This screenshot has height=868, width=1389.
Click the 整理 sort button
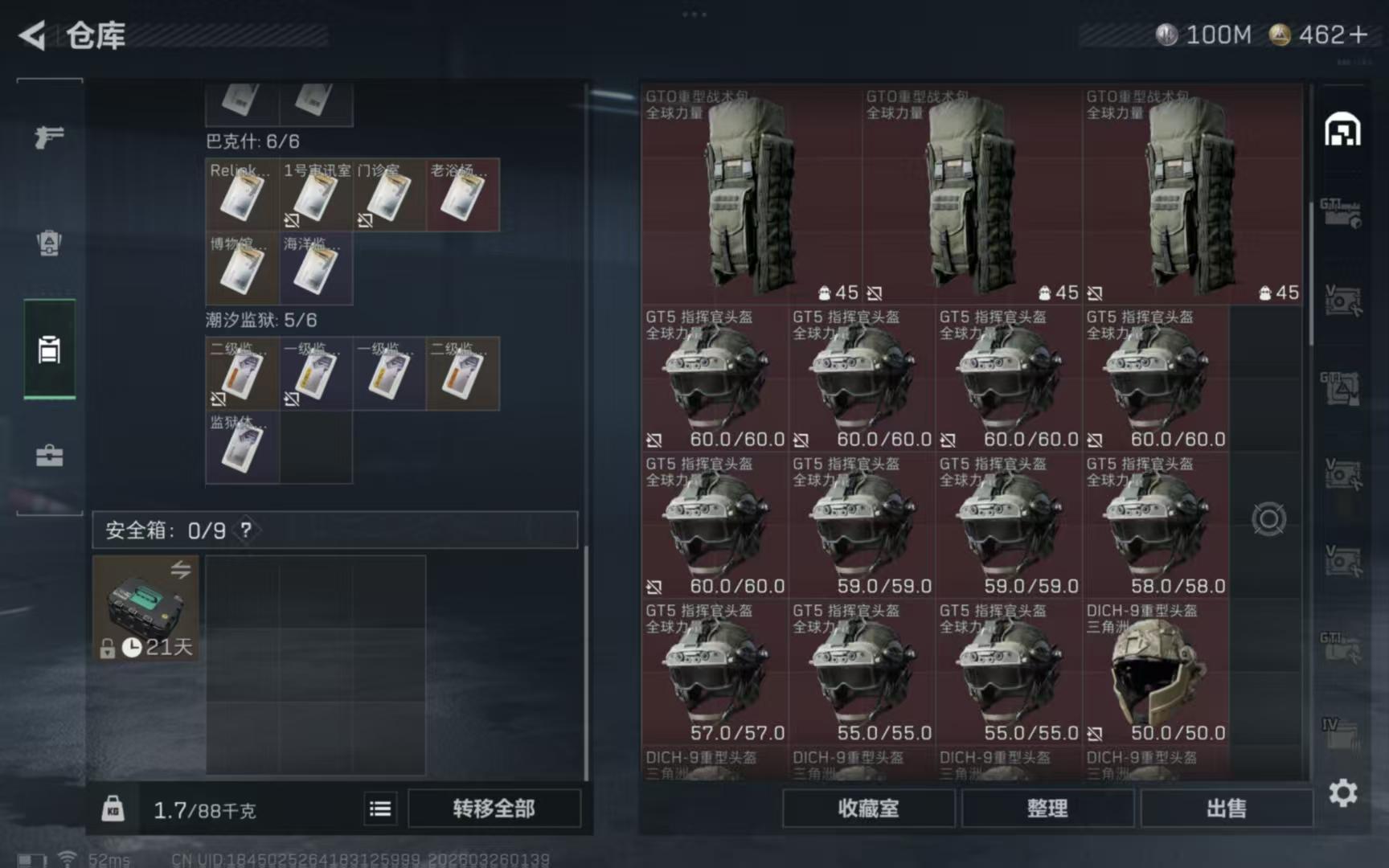(x=1047, y=809)
